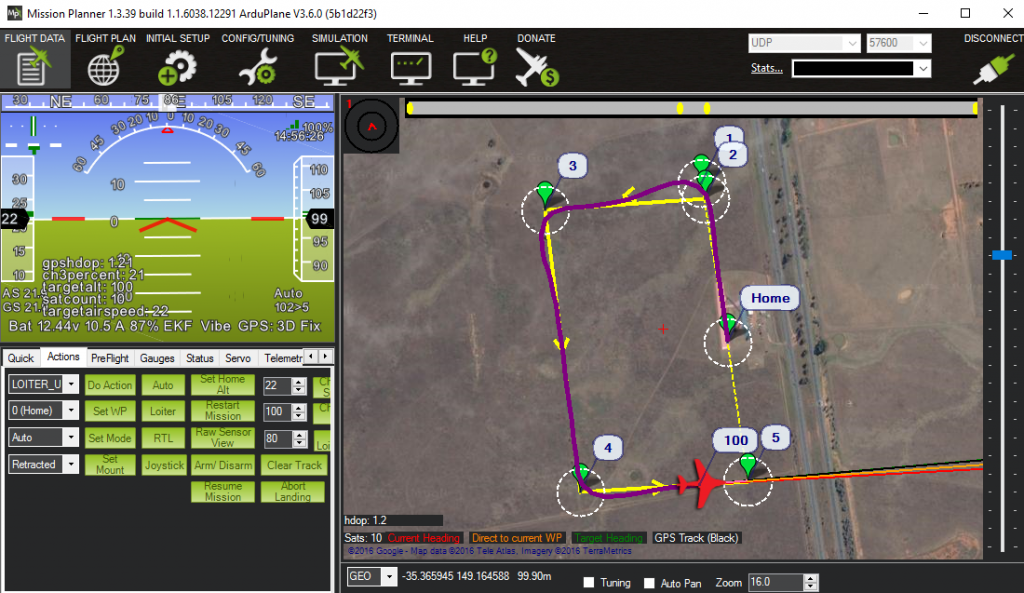Click the Auto mode button
This screenshot has height=593, width=1024.
coord(163,385)
